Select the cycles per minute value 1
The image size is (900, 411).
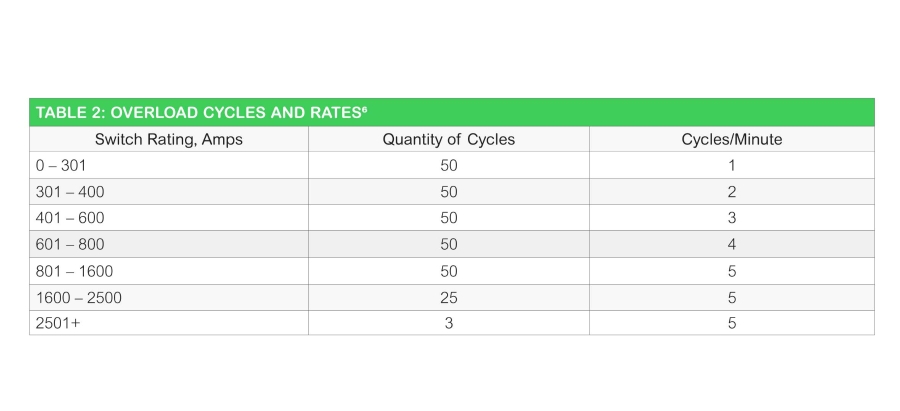click(732, 165)
